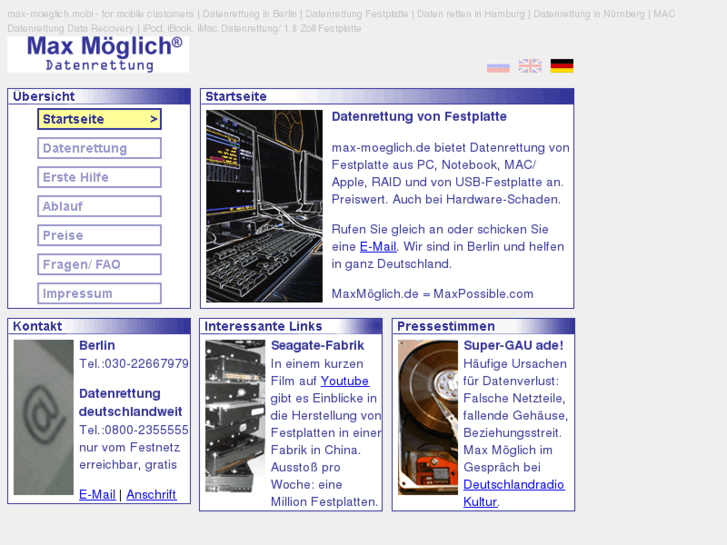Open the Ablauf menu entry
This screenshot has width=727, height=545.
(x=99, y=206)
